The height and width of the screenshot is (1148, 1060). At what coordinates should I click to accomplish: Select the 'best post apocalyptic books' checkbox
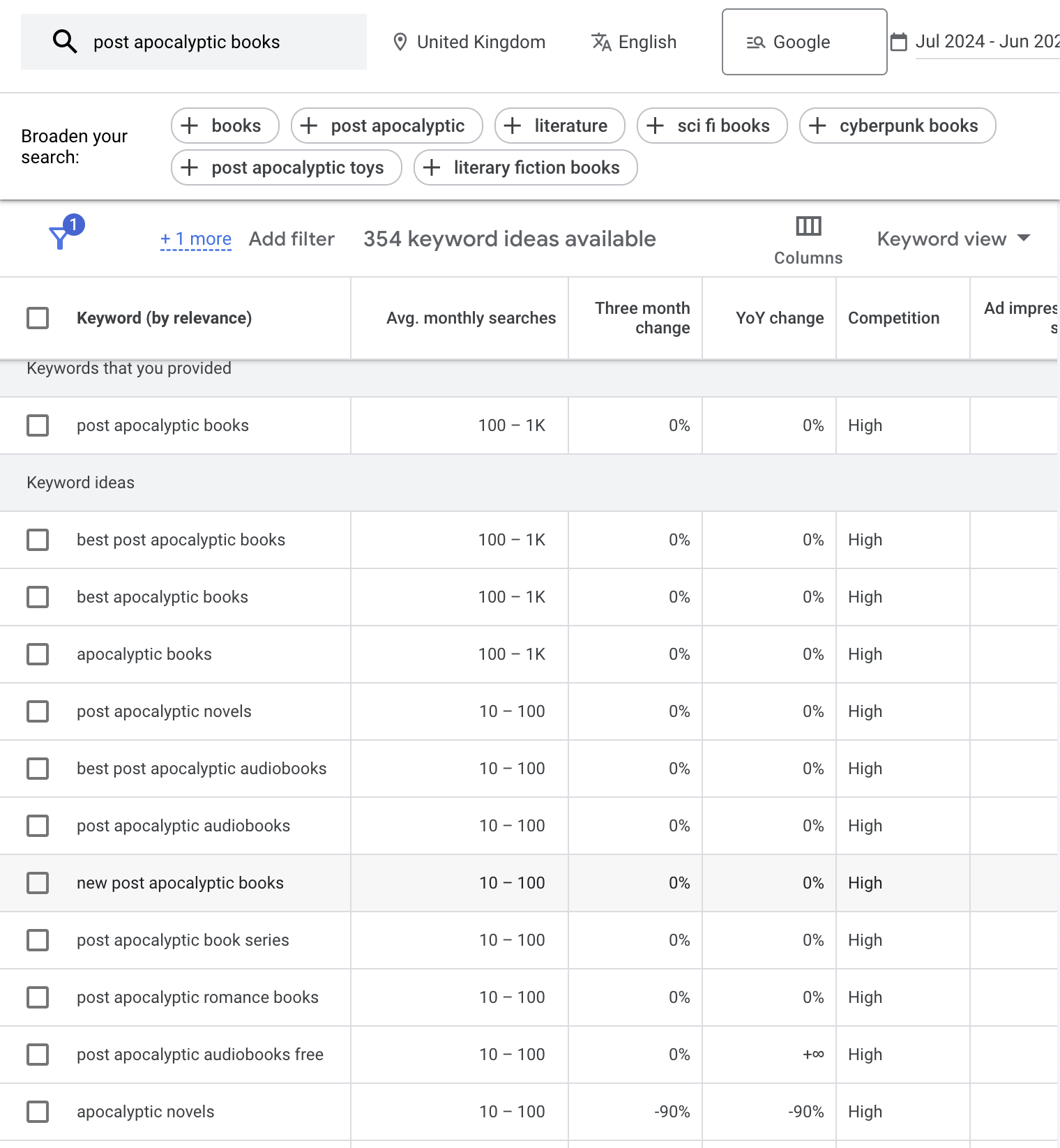coord(38,540)
